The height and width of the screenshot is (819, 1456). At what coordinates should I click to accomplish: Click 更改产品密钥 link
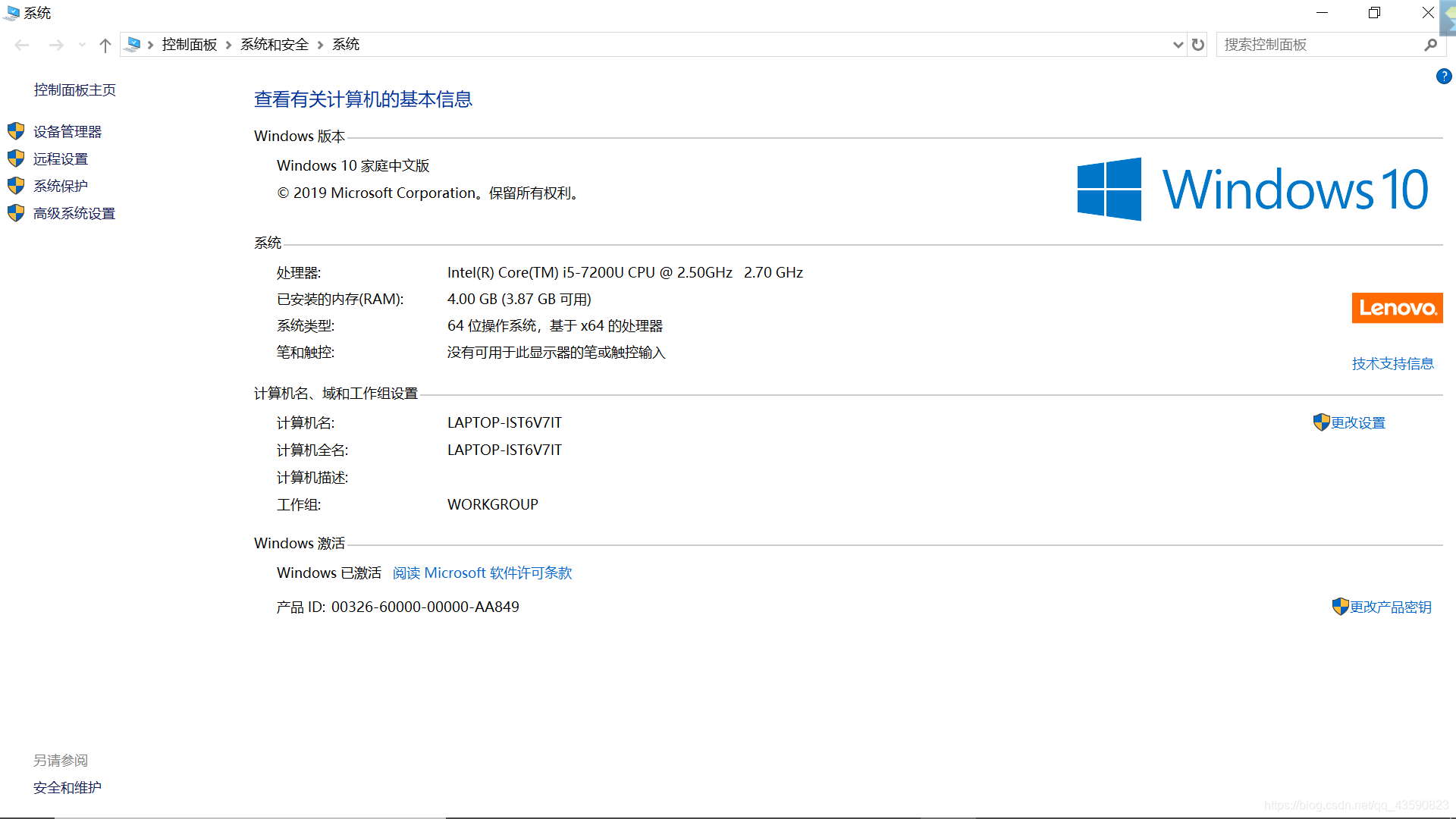coord(1390,607)
